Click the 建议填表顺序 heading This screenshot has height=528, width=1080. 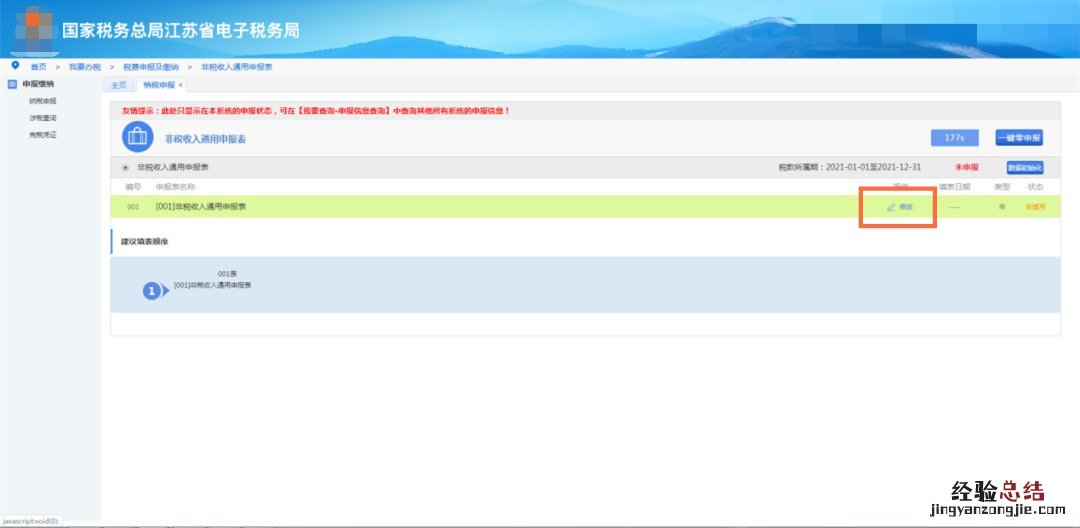pos(145,242)
